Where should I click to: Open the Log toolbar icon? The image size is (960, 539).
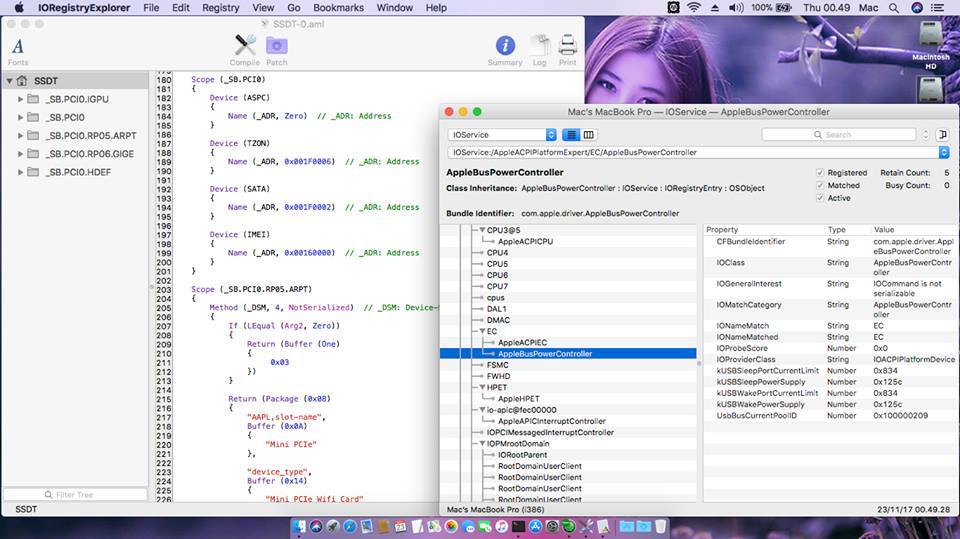tap(539, 45)
